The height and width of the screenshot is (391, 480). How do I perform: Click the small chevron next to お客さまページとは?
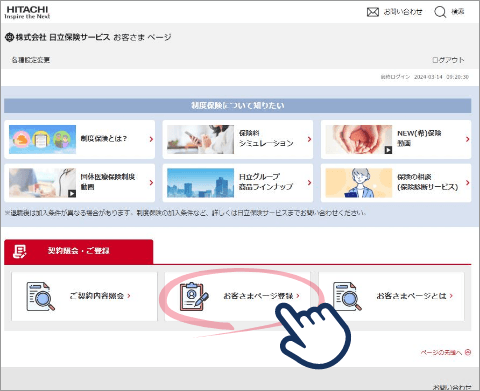click(451, 296)
